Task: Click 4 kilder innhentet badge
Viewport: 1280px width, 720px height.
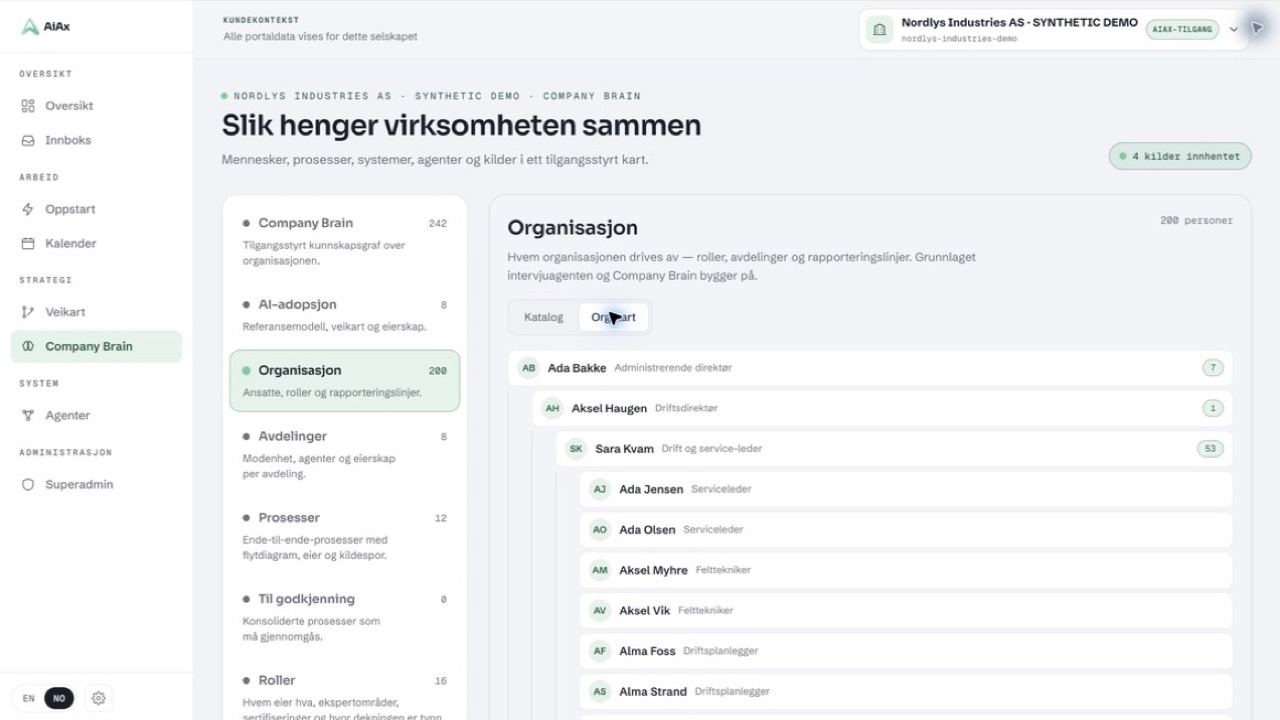Action: (x=1180, y=156)
